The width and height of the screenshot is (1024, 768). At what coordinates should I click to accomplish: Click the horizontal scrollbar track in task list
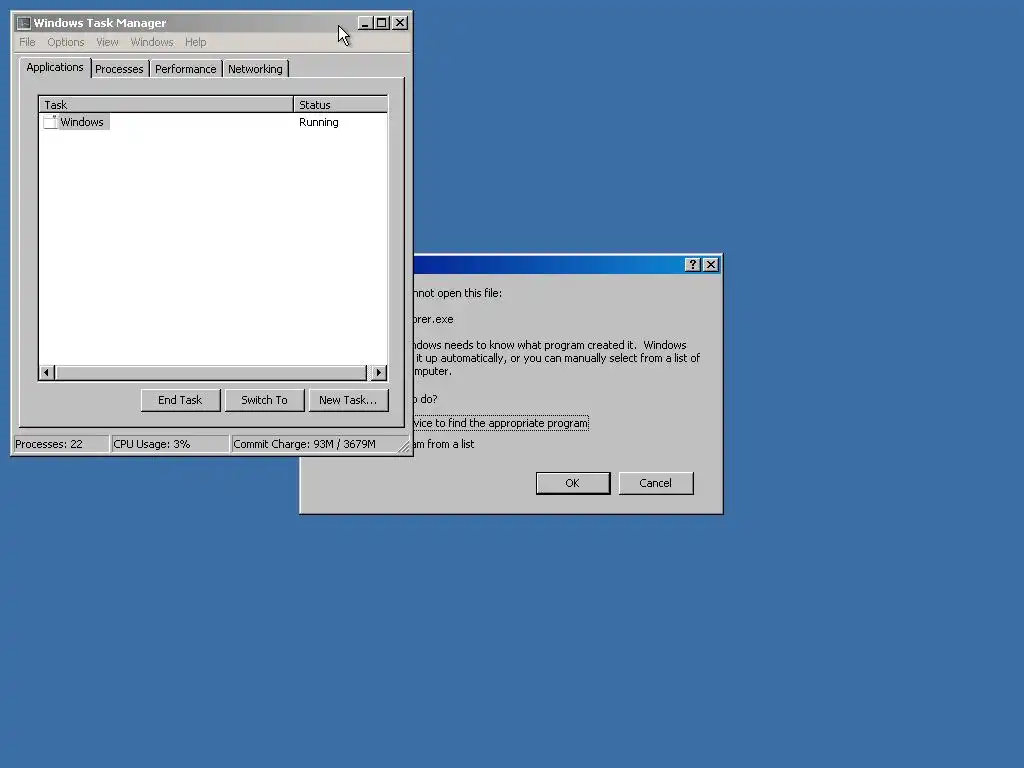pyautogui.click(x=211, y=373)
